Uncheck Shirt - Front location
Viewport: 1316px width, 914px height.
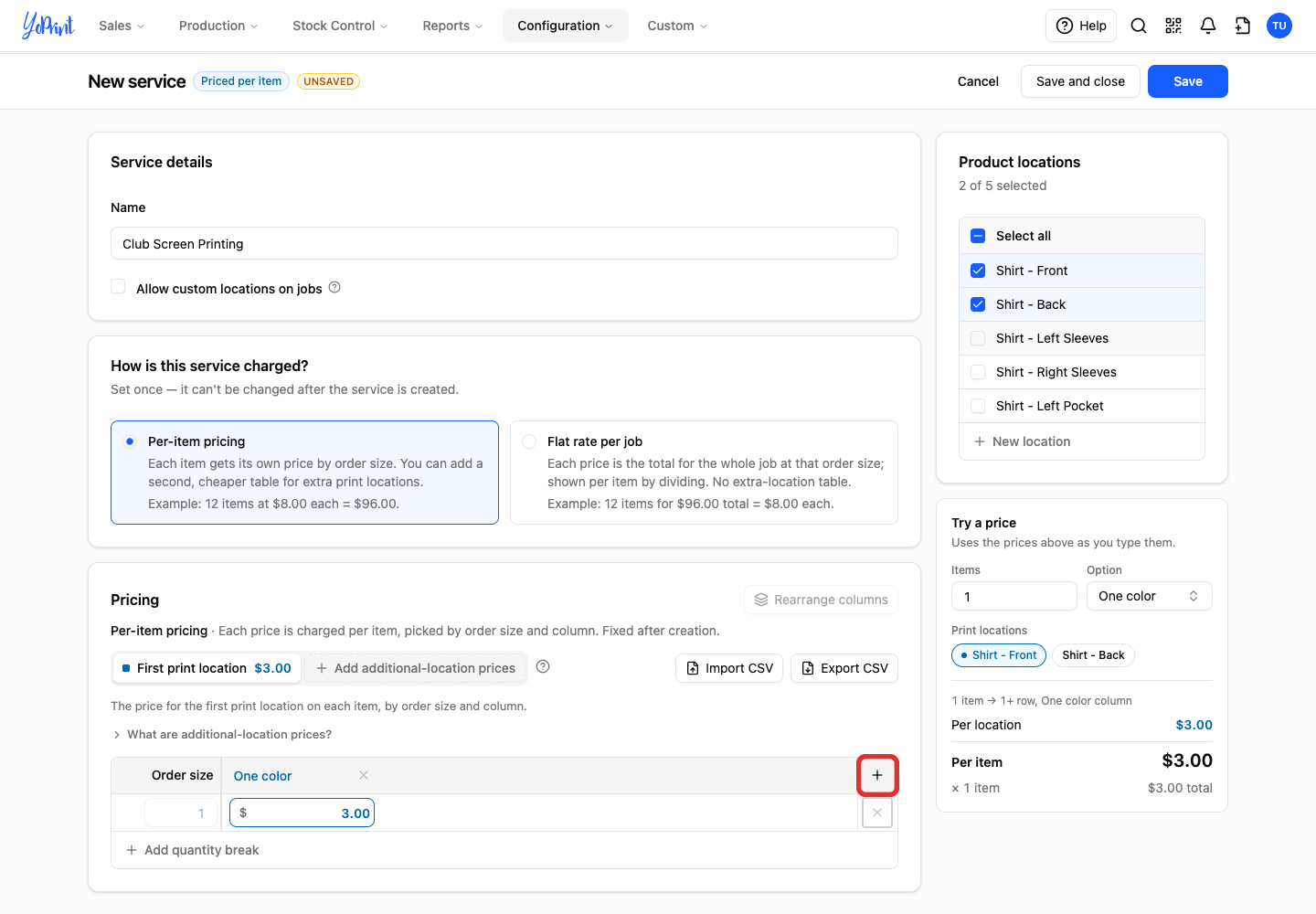coord(978,271)
